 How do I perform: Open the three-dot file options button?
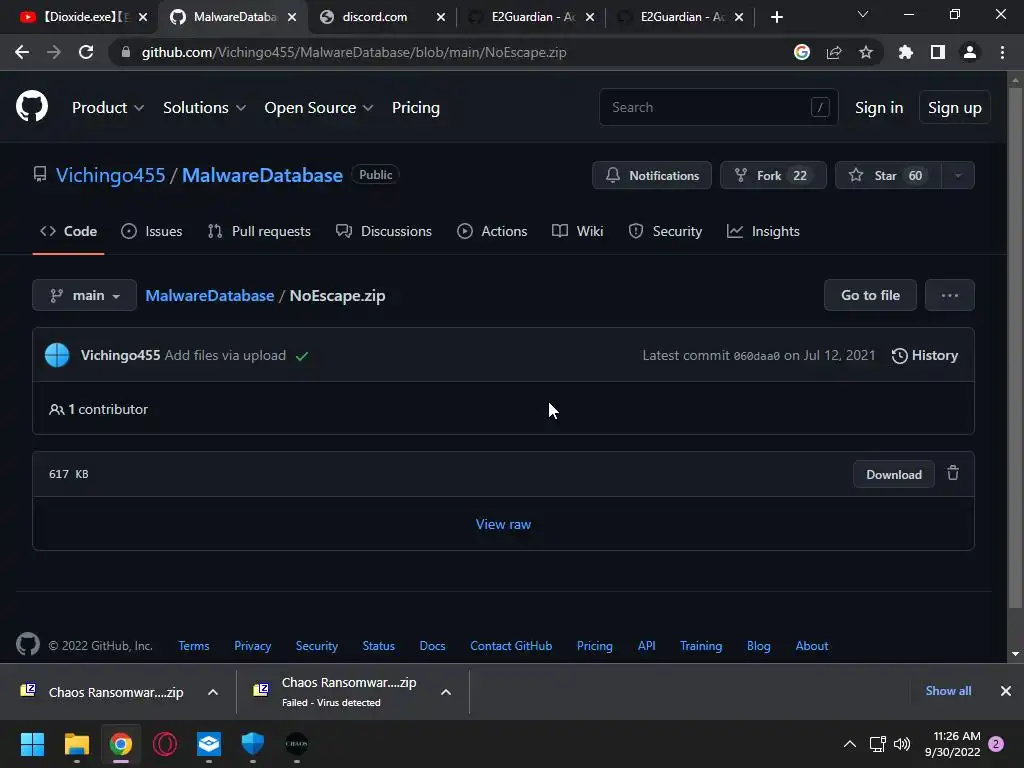pyautogui.click(x=950, y=295)
